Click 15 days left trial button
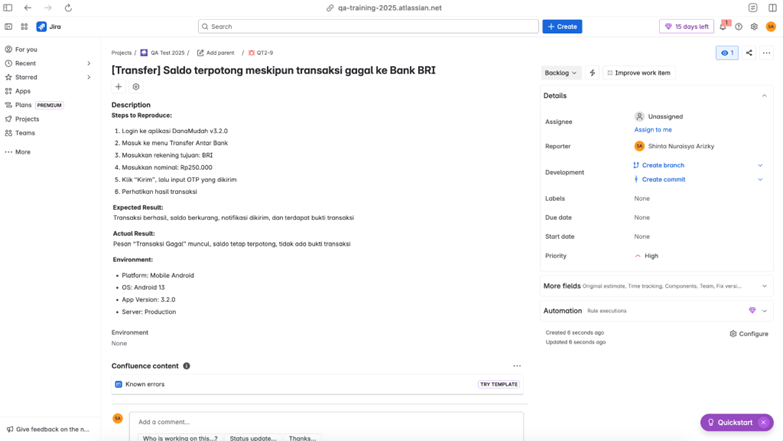This screenshot has width=783, height=441. 687,26
